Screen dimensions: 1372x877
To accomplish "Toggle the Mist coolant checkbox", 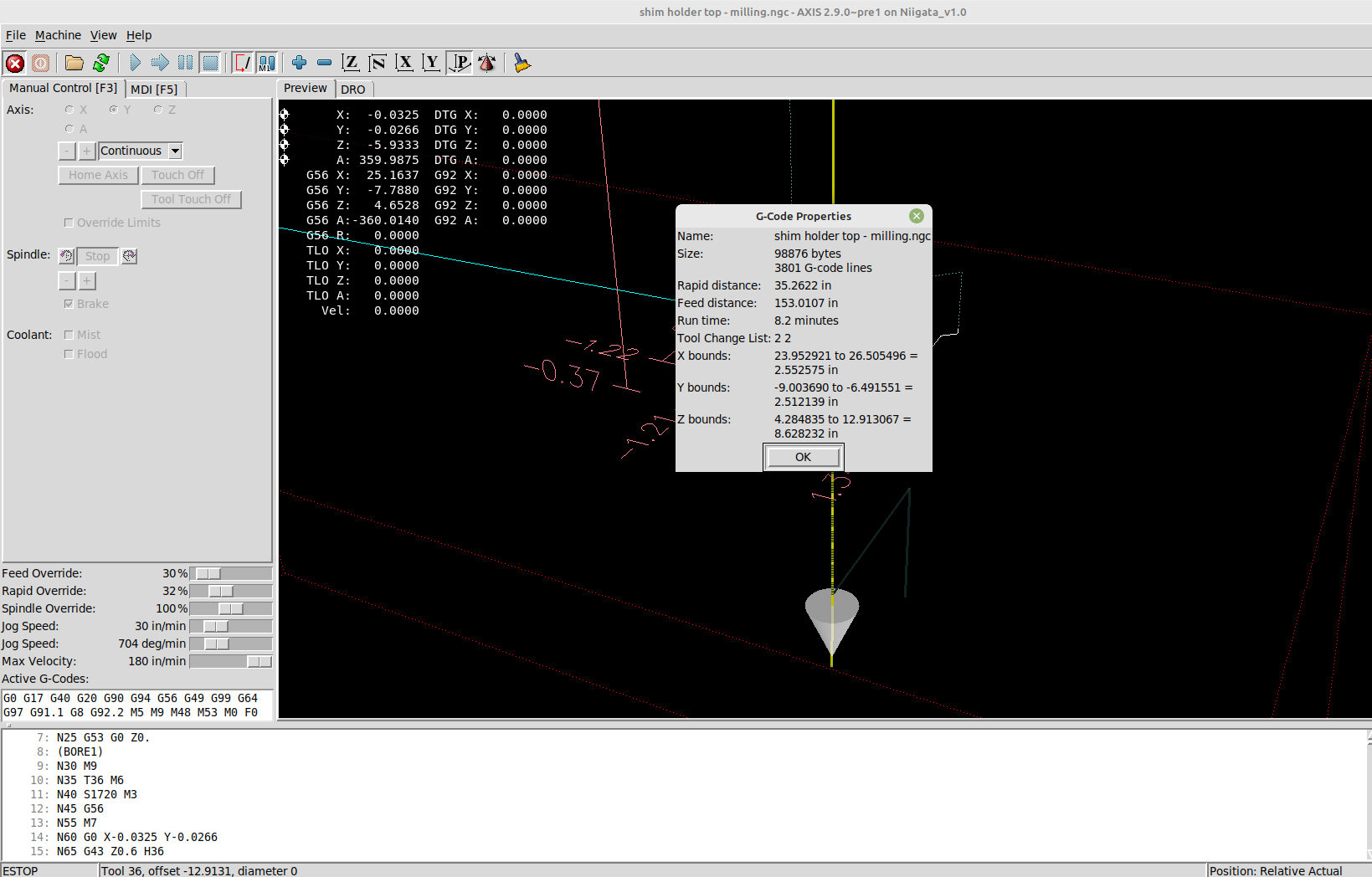I will tap(69, 335).
